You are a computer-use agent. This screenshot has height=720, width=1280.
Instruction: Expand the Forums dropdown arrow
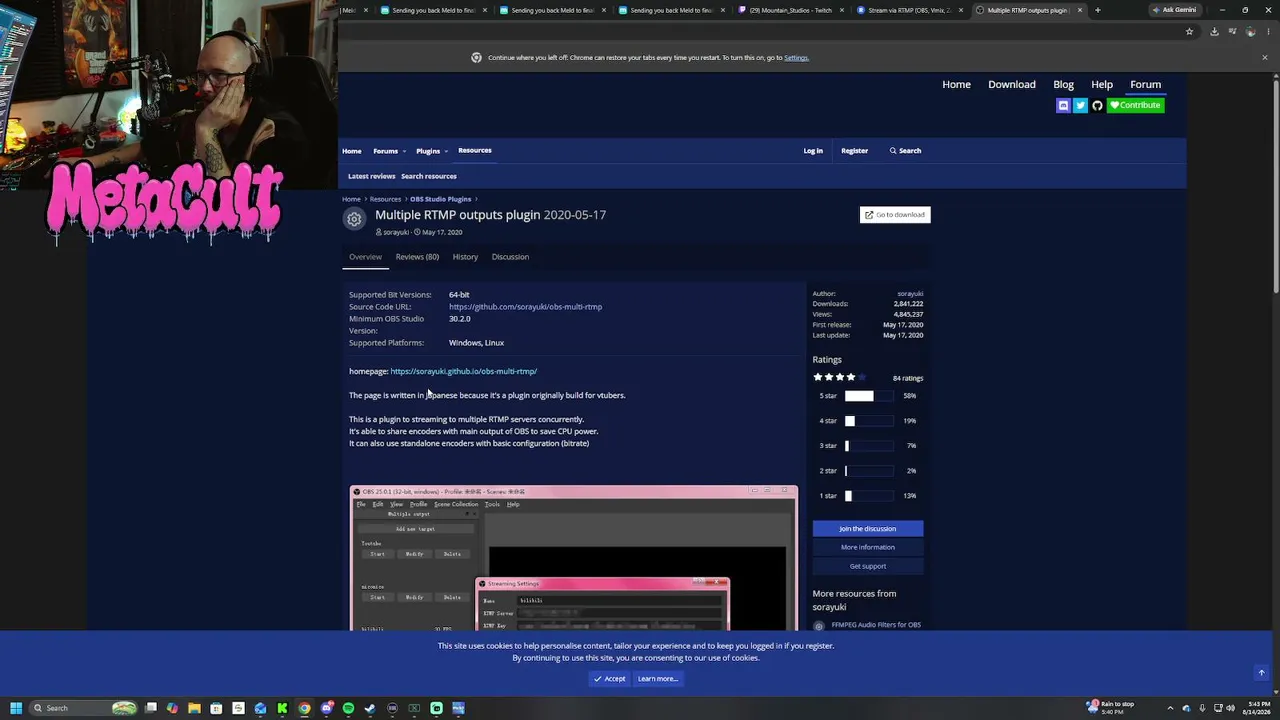[x=404, y=151]
